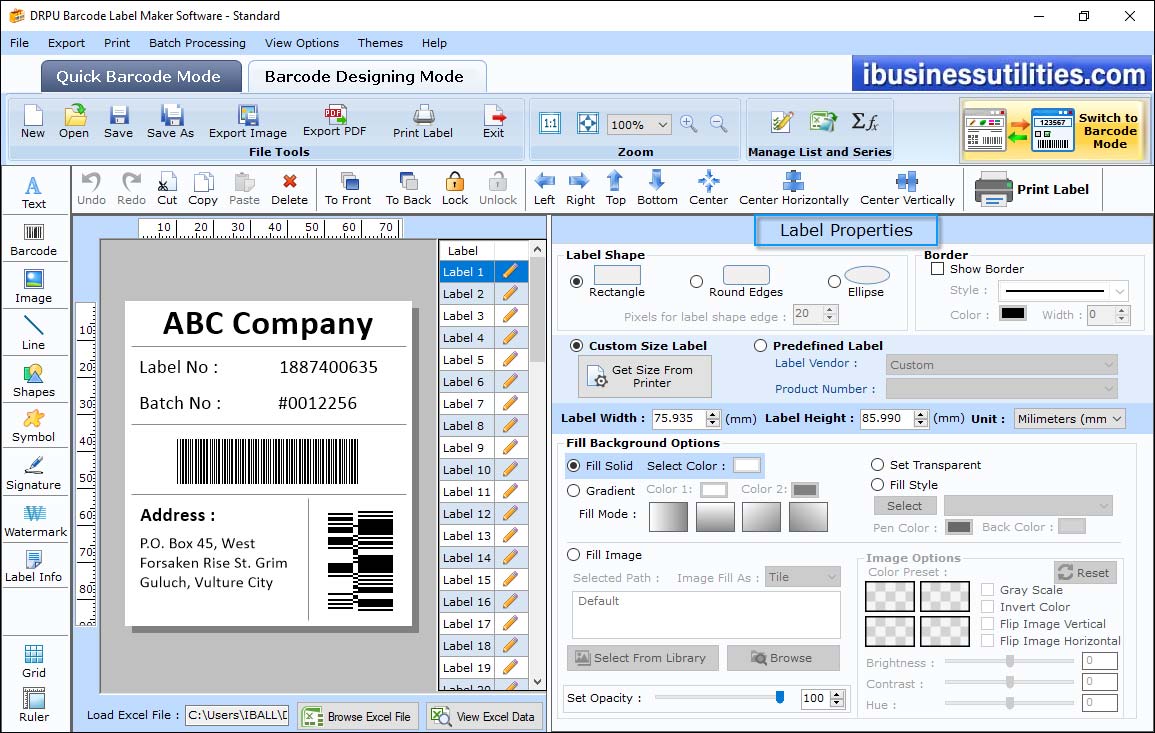Screen dimensions: 1155x733
Task: Choose the Predefined Label option
Action: point(760,346)
